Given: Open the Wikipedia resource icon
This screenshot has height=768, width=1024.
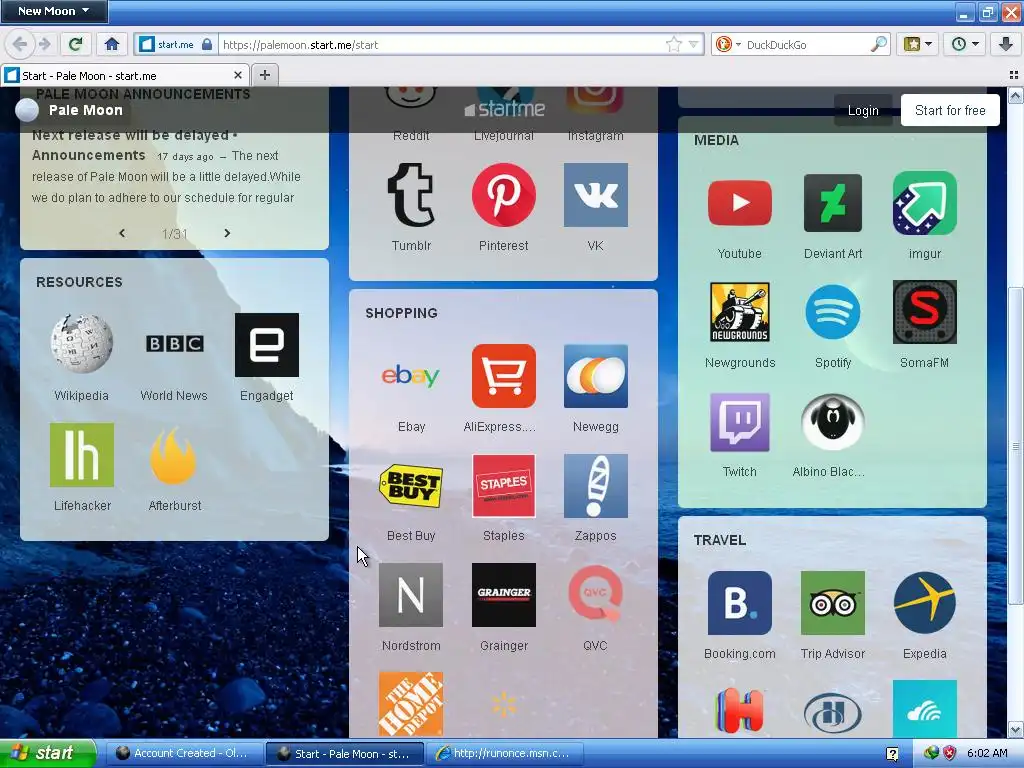Looking at the screenshot, I should tap(82, 344).
